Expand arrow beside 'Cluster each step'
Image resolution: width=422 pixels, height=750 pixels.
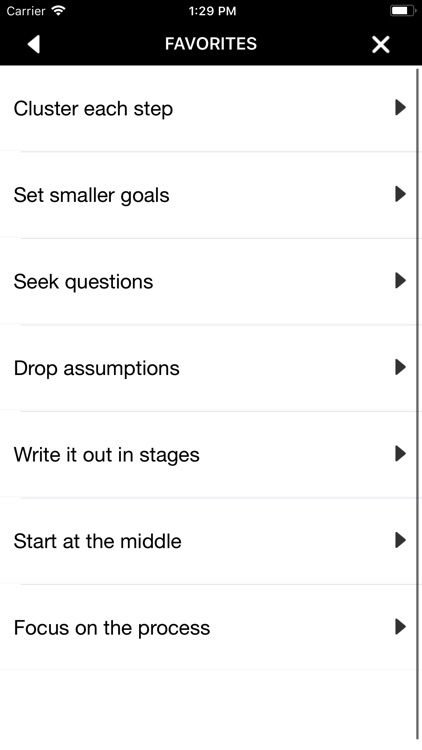coord(400,108)
